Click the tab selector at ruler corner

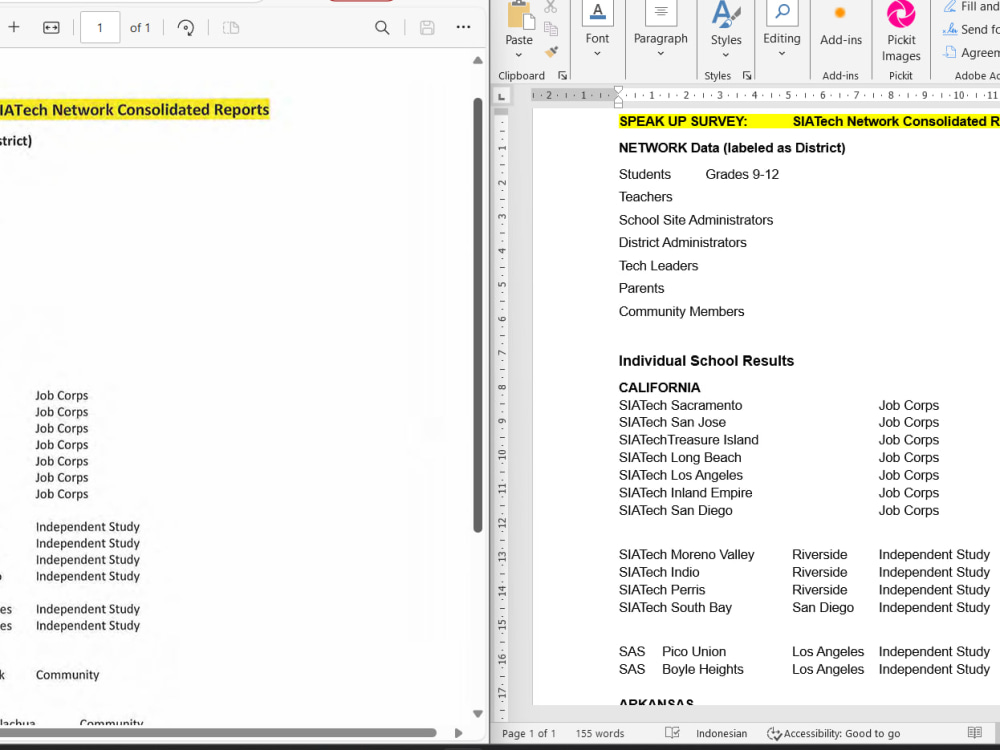(x=502, y=96)
